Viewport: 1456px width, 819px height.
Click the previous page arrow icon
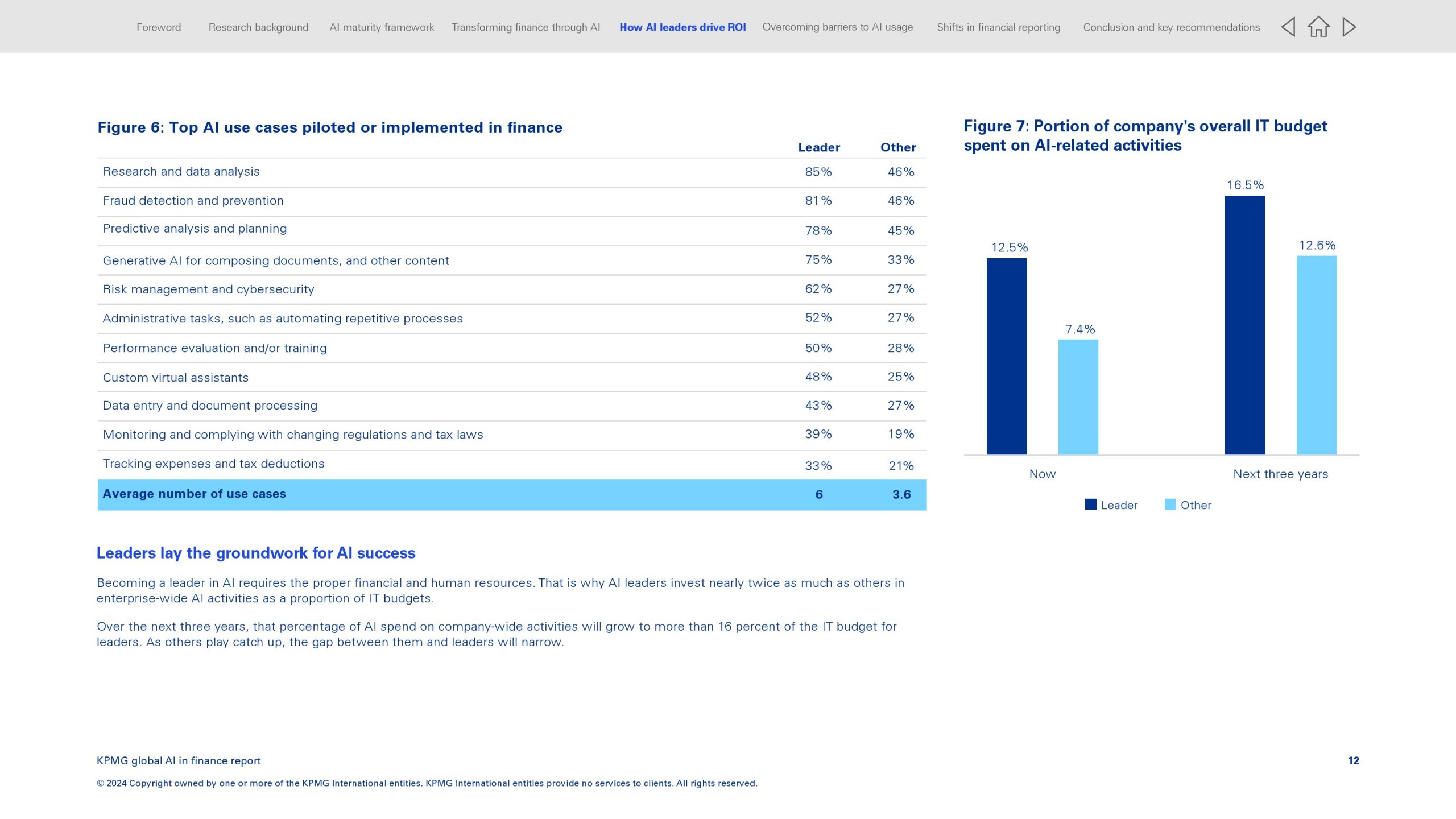(x=1288, y=27)
